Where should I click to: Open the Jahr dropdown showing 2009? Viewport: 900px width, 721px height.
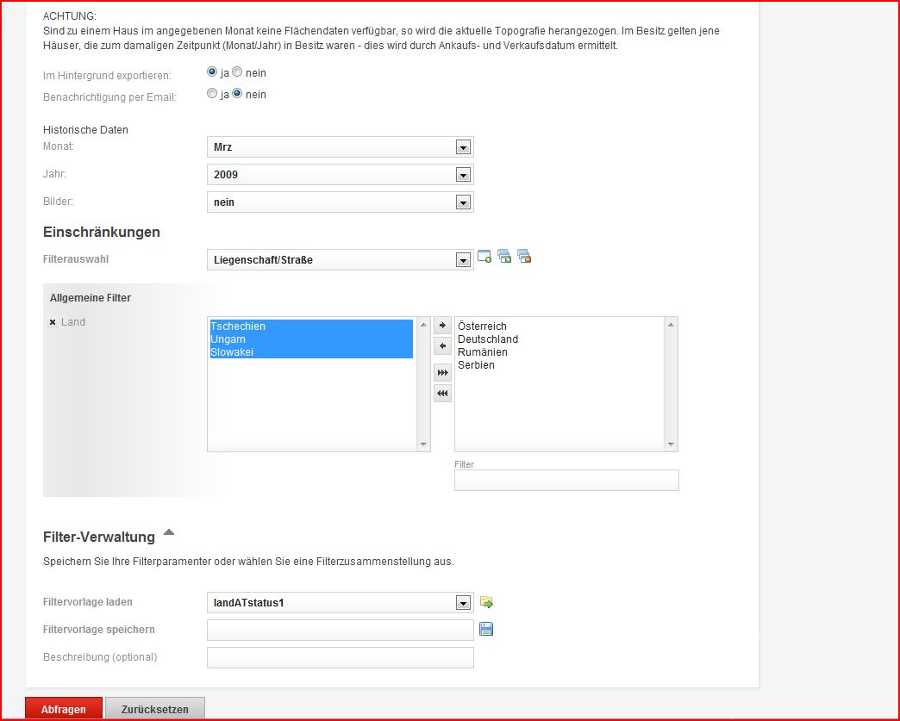click(339, 175)
